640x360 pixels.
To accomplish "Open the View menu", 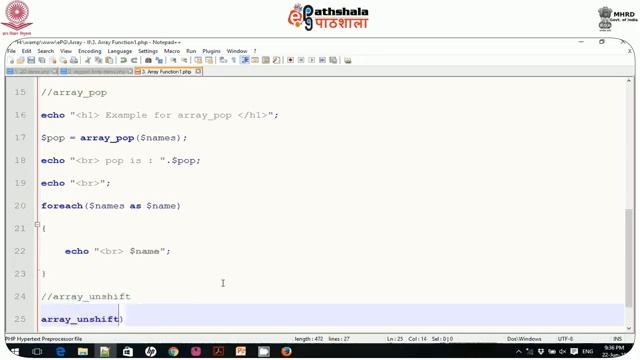I will coord(66,51).
